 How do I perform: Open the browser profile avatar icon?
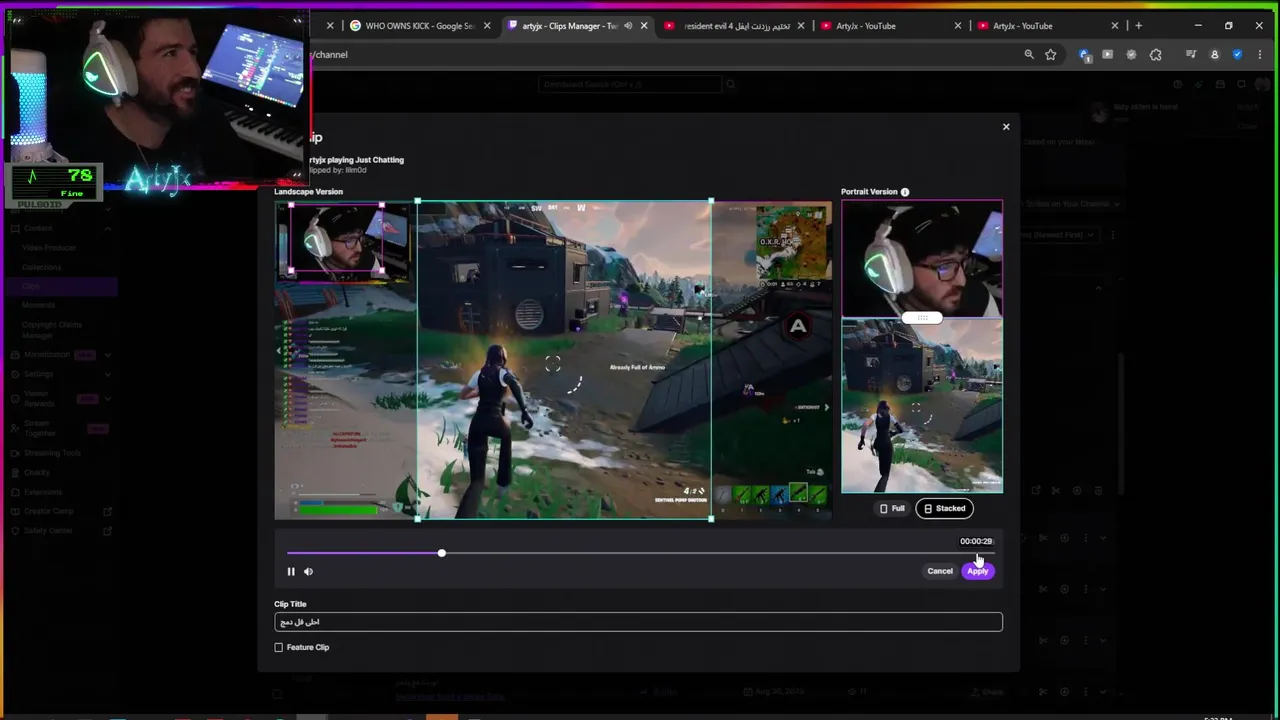click(1215, 55)
